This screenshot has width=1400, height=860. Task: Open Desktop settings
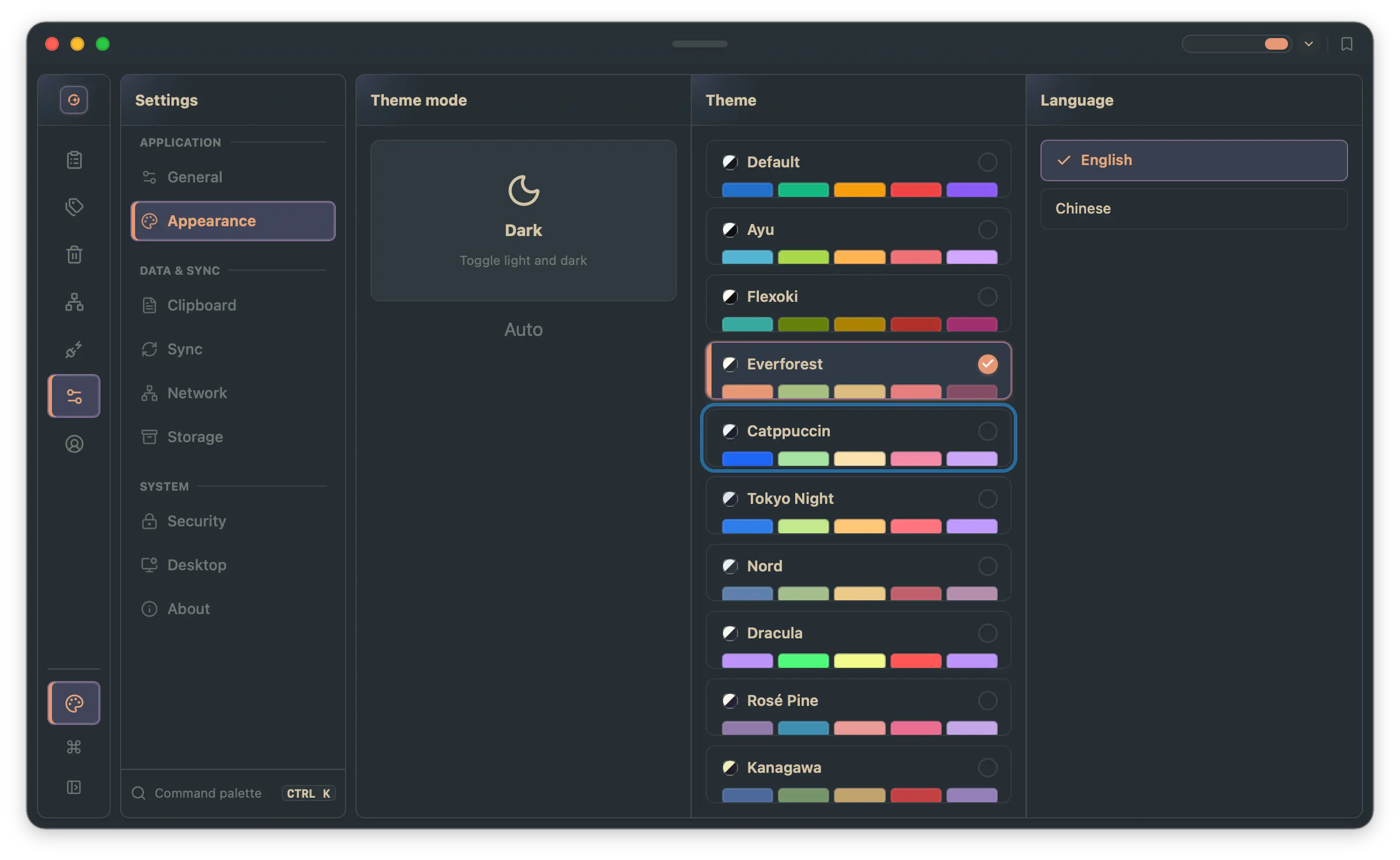click(x=233, y=565)
